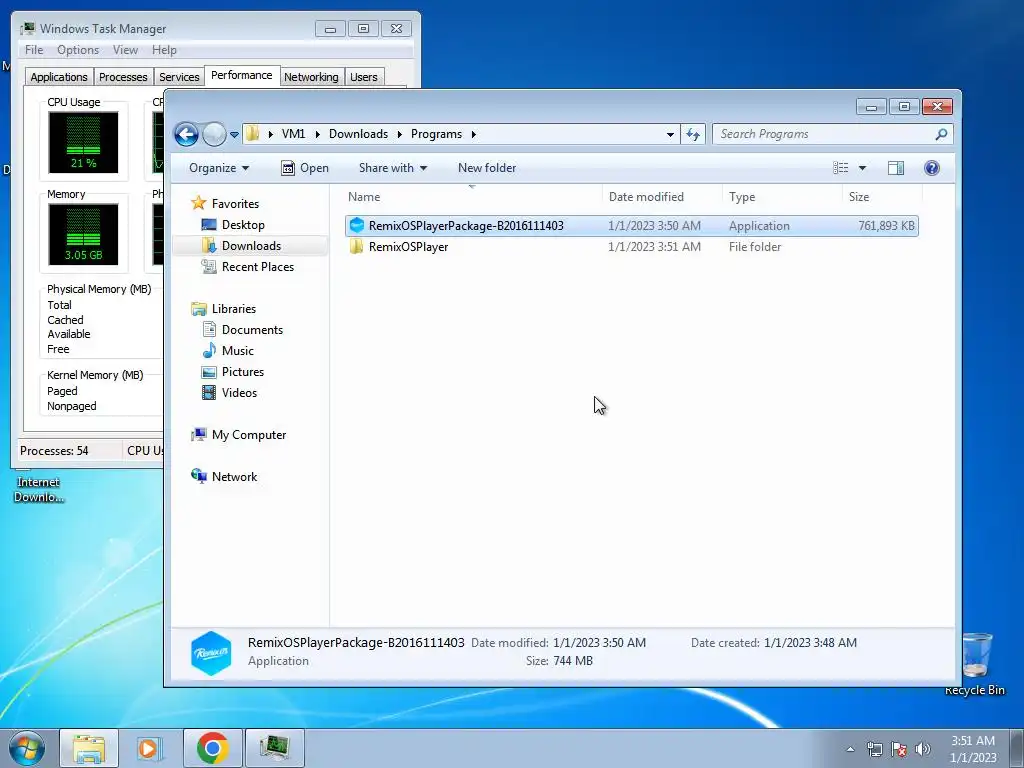Switch to Task Manager Processes tab
Screen dimensions: 1024x768
pos(123,77)
